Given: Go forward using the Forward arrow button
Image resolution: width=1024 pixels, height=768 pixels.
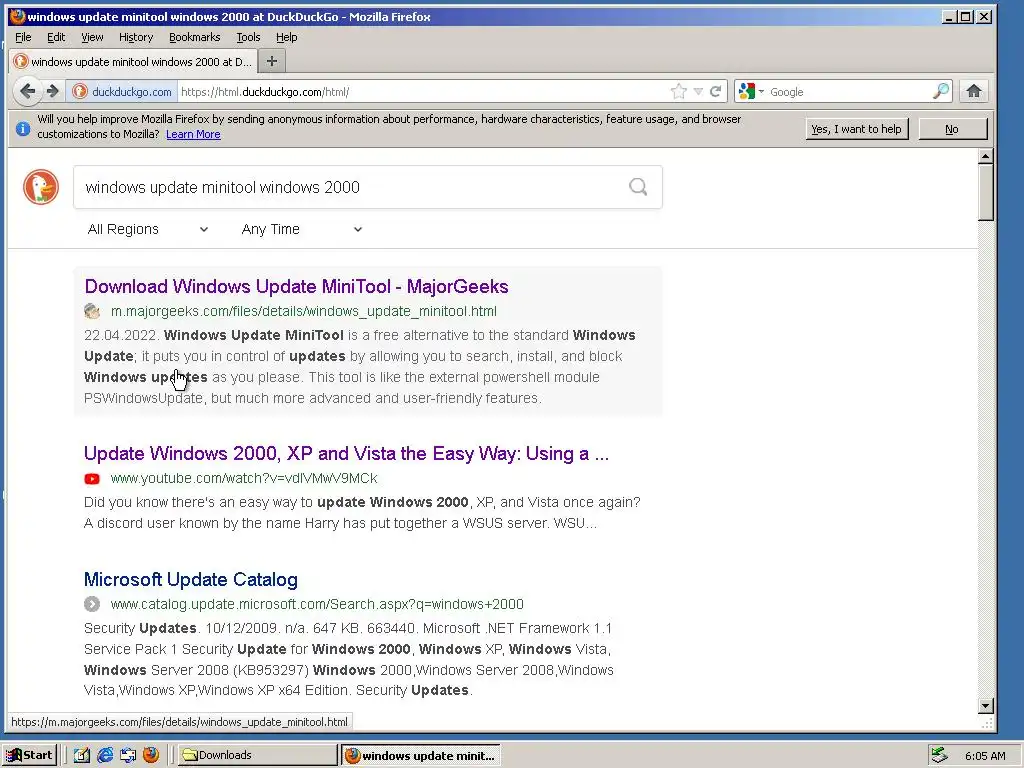Looking at the screenshot, I should [x=53, y=91].
